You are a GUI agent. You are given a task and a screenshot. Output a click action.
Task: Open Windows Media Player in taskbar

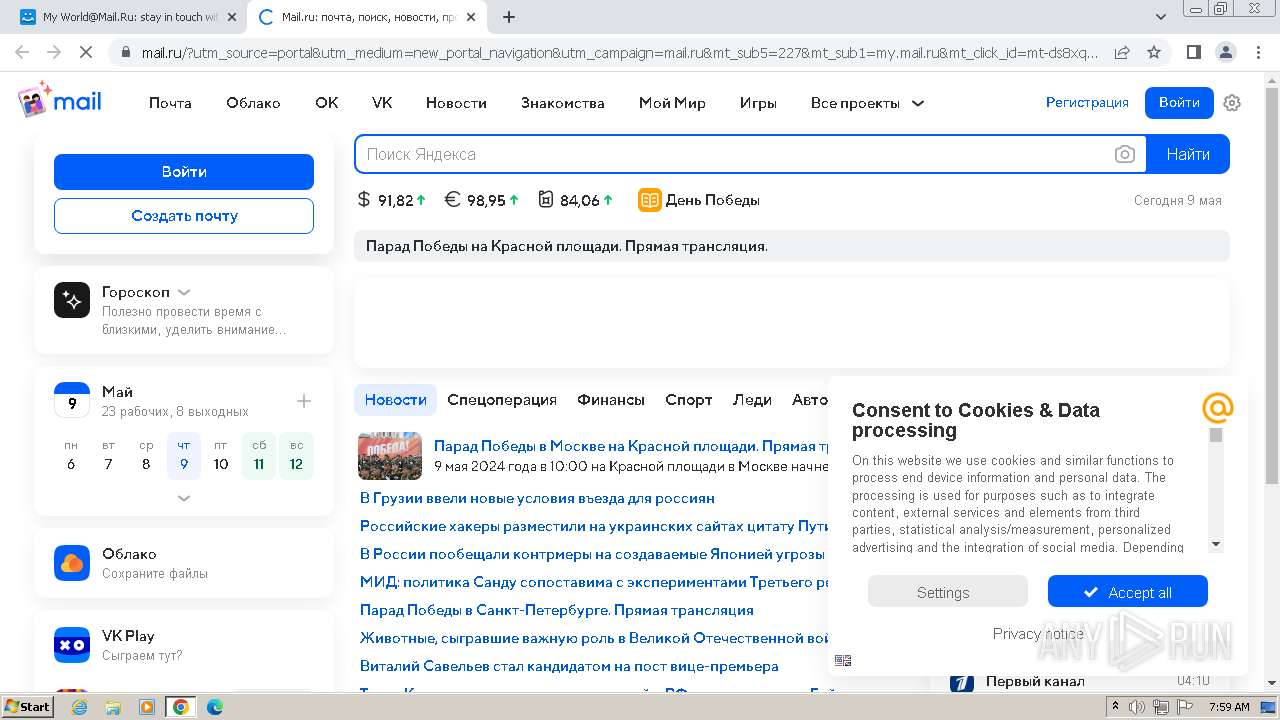click(x=147, y=707)
